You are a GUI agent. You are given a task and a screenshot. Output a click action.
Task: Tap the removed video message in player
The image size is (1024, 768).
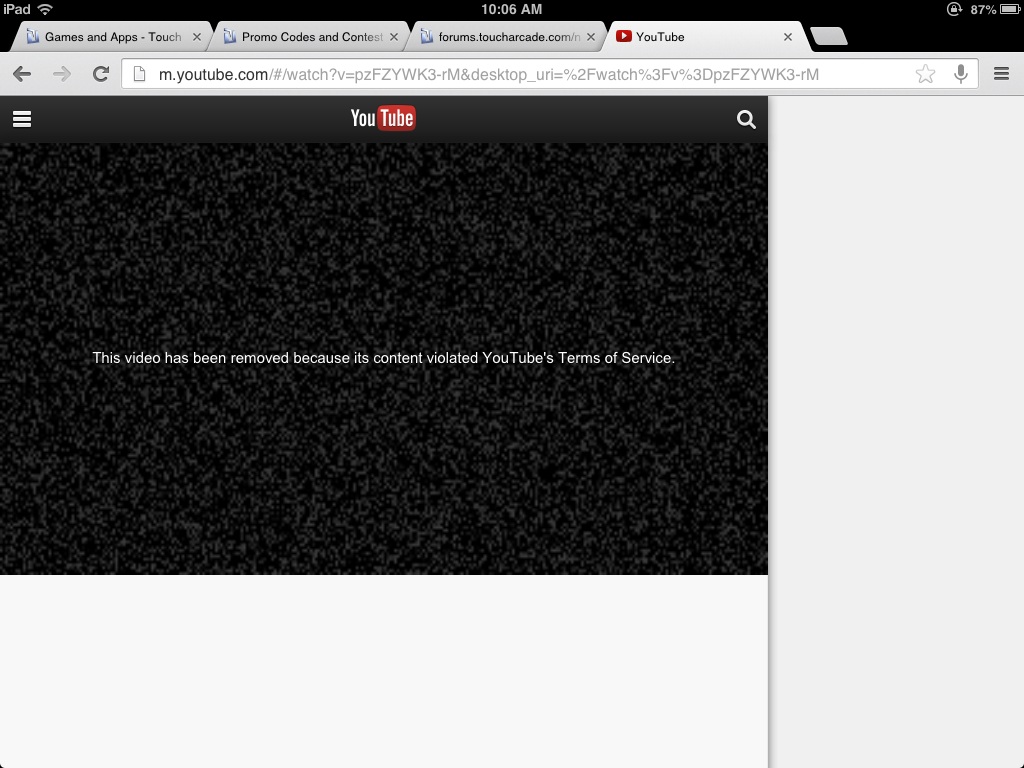click(384, 357)
